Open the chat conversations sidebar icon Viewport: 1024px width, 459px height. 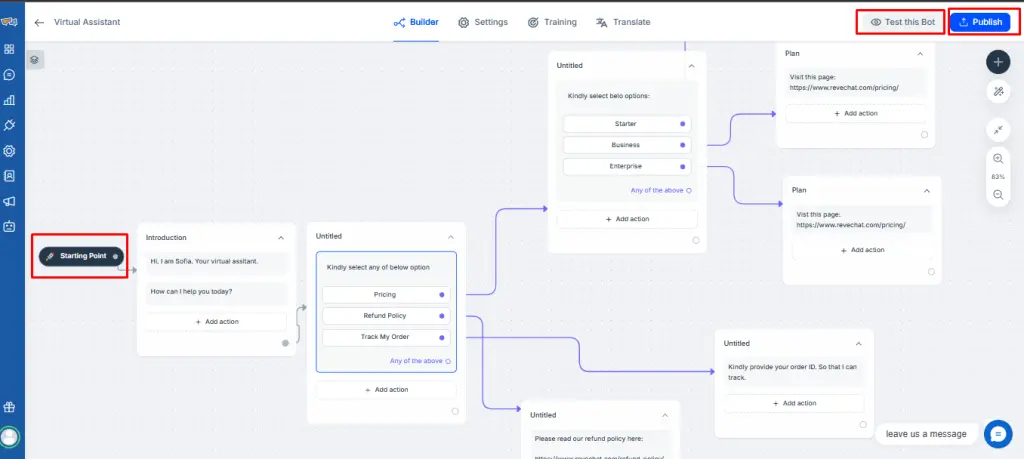click(9, 74)
